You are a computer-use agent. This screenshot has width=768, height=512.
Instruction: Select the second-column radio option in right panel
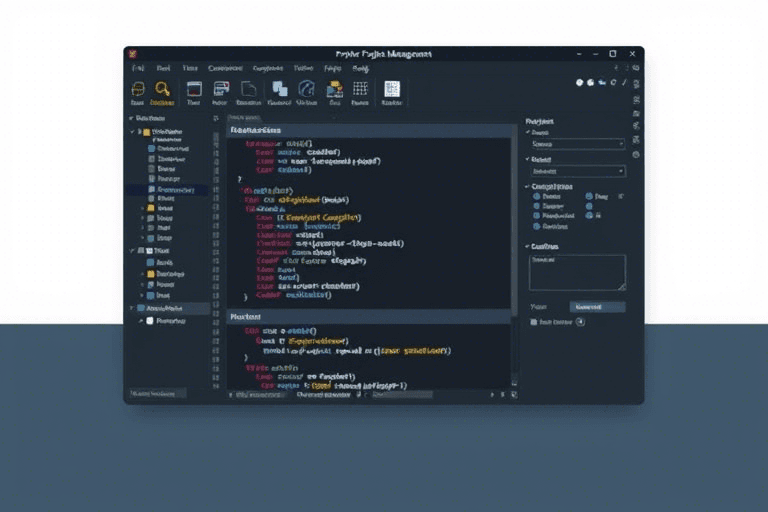[588, 198]
